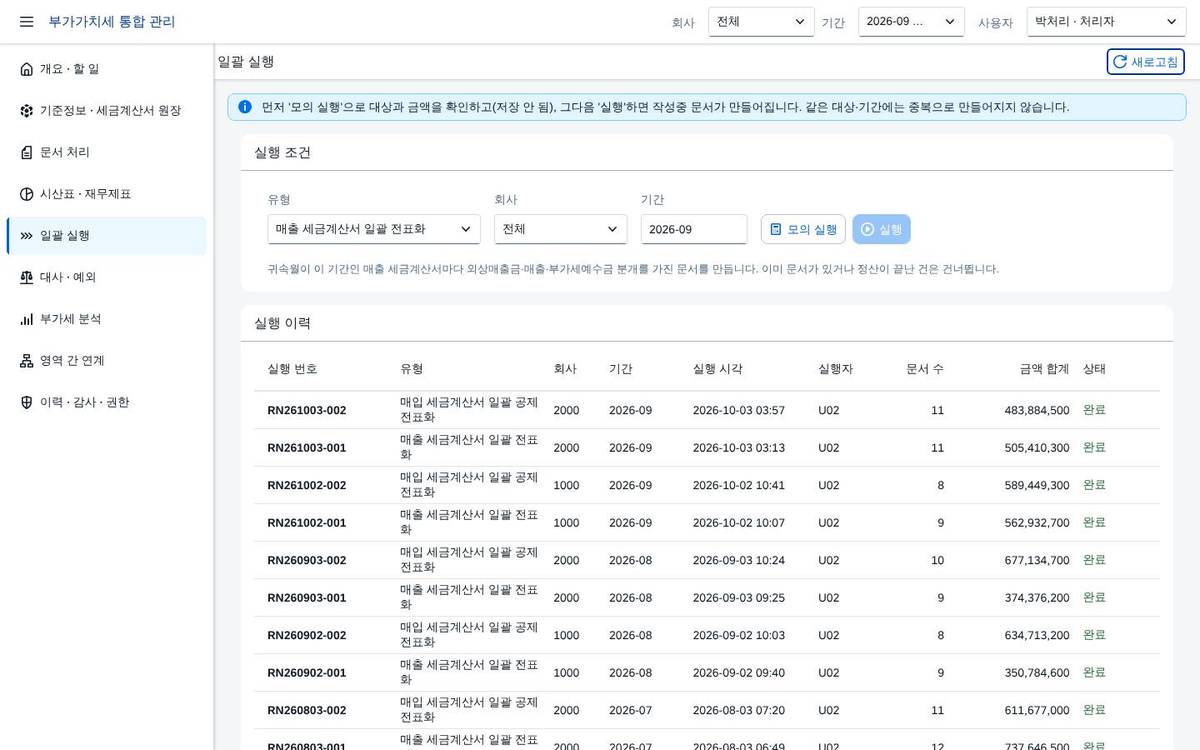Click the 기간 field showing 2026-09

pos(694,229)
